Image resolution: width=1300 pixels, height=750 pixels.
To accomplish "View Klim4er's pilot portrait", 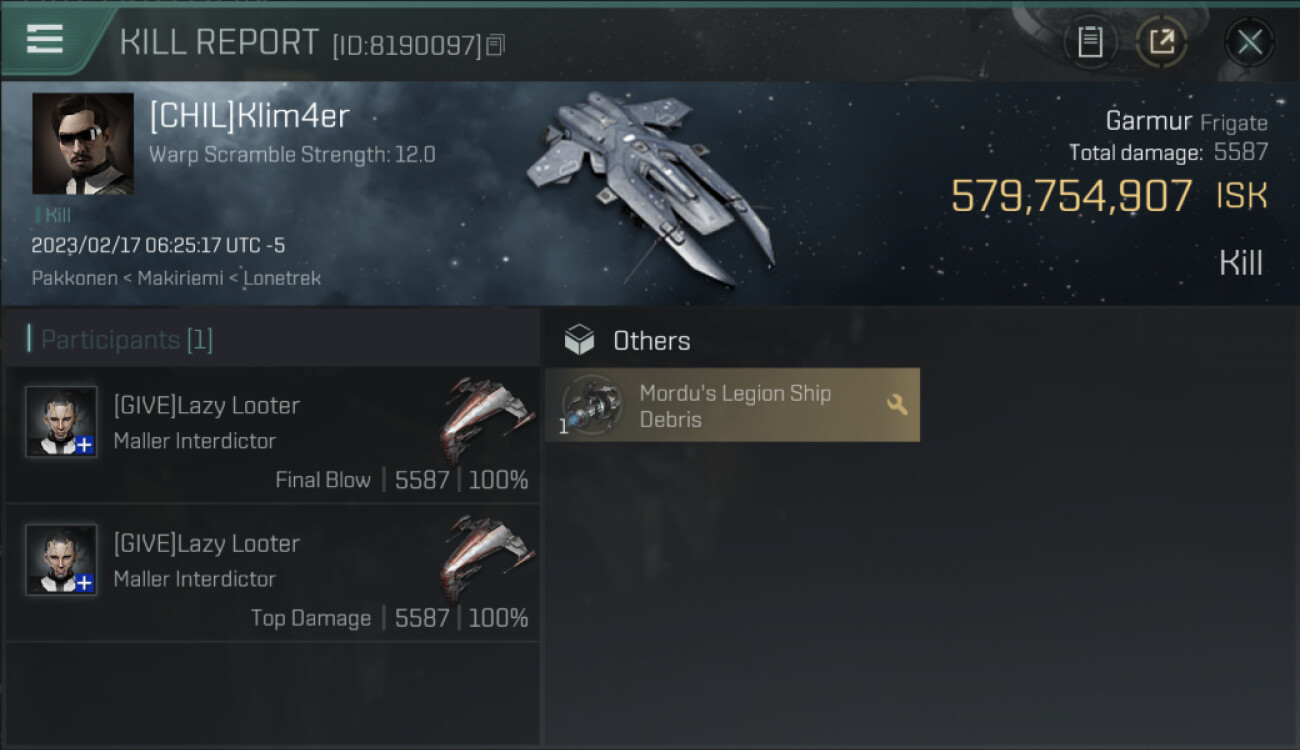I will pyautogui.click(x=83, y=143).
